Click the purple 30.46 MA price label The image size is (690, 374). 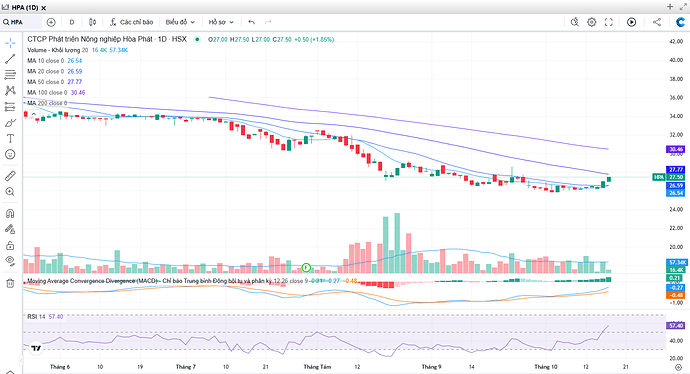(676, 150)
